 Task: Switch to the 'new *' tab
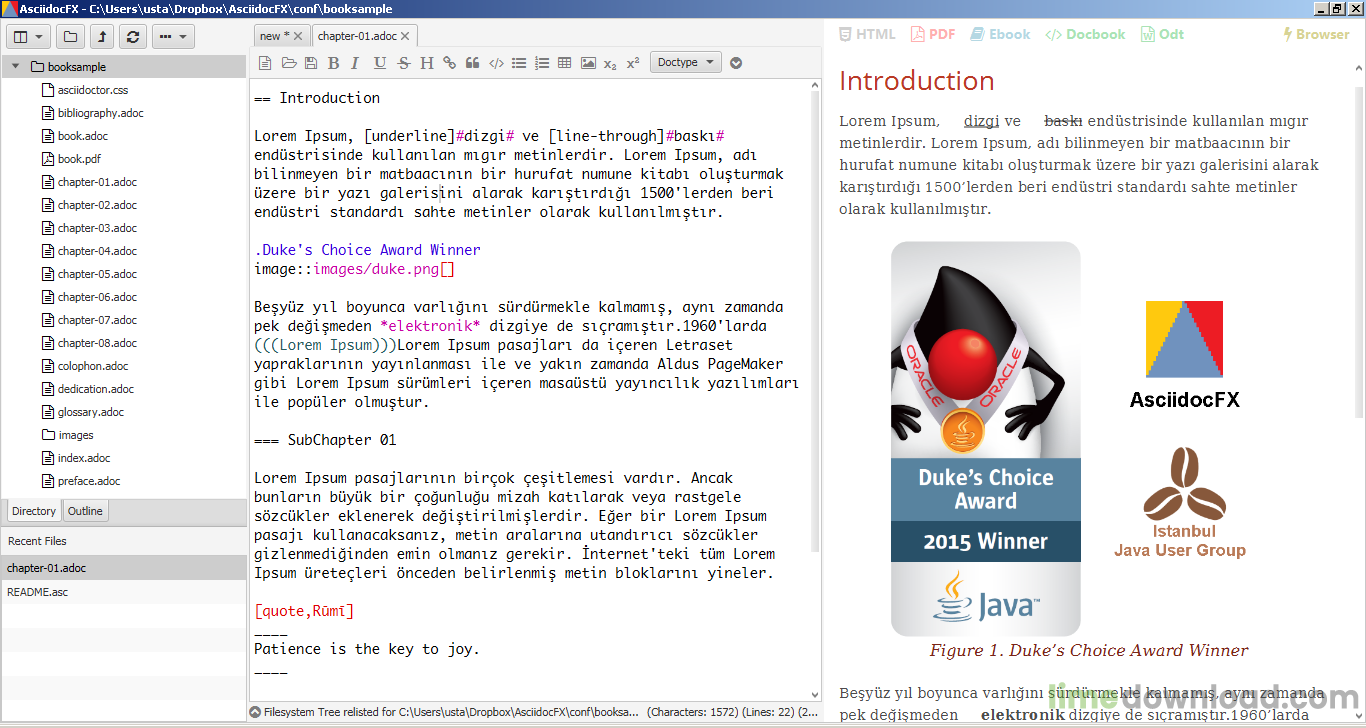273,36
